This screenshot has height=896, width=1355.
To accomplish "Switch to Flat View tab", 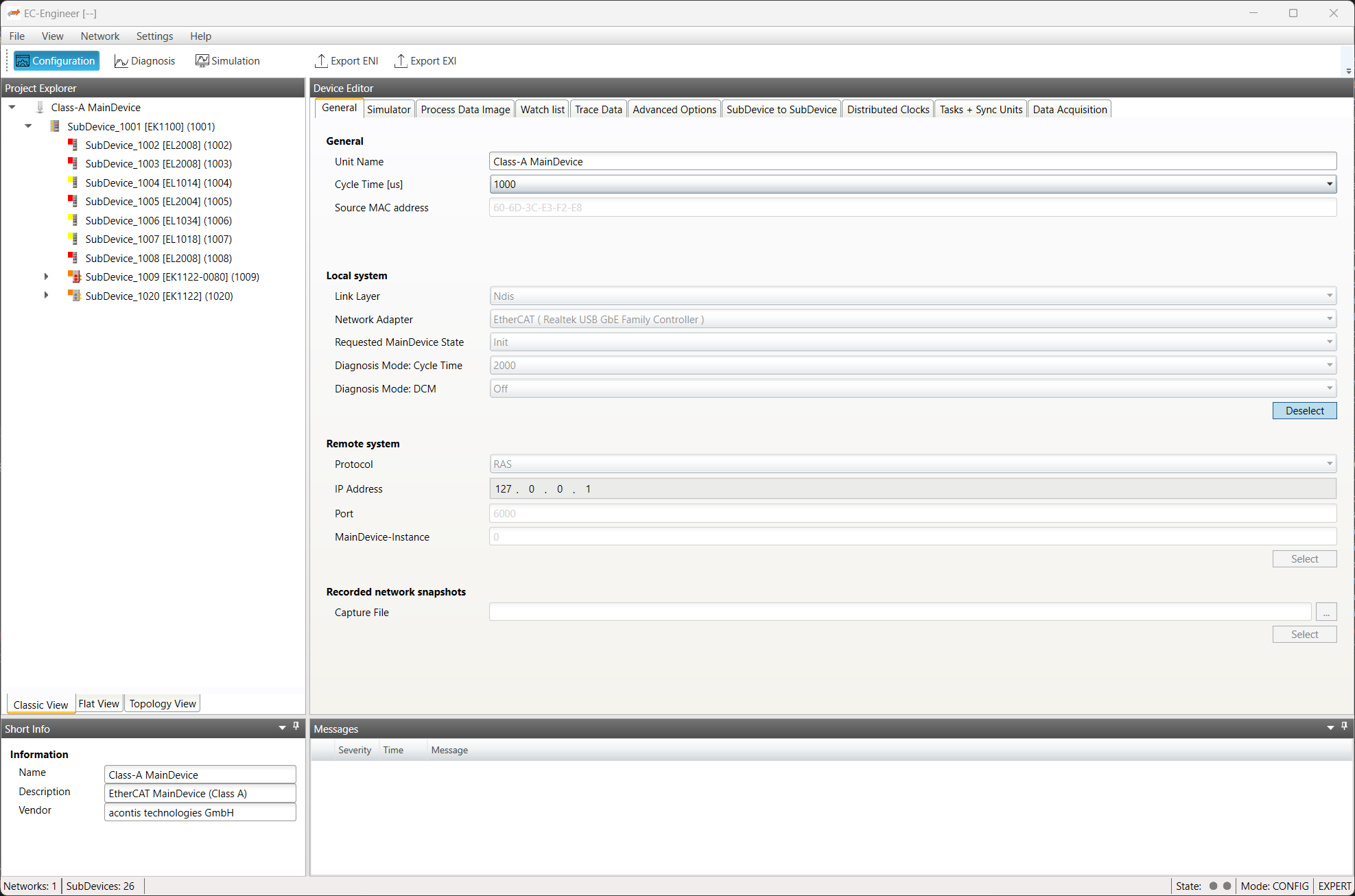I will [99, 704].
